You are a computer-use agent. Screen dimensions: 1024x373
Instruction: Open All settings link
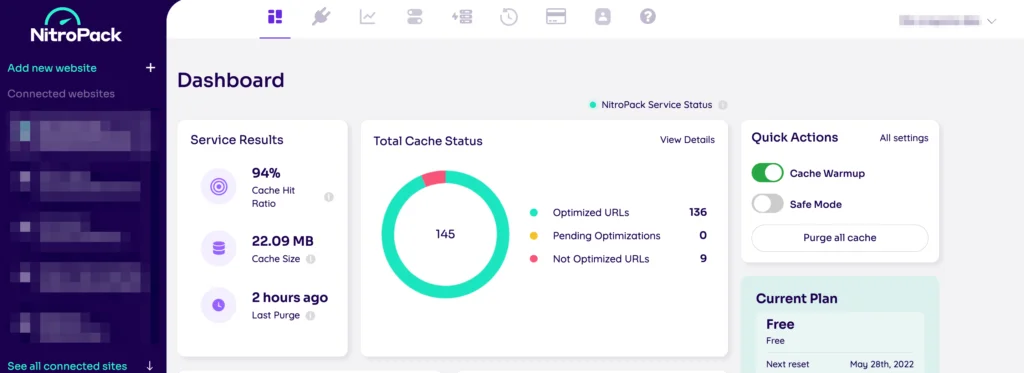[x=904, y=138]
